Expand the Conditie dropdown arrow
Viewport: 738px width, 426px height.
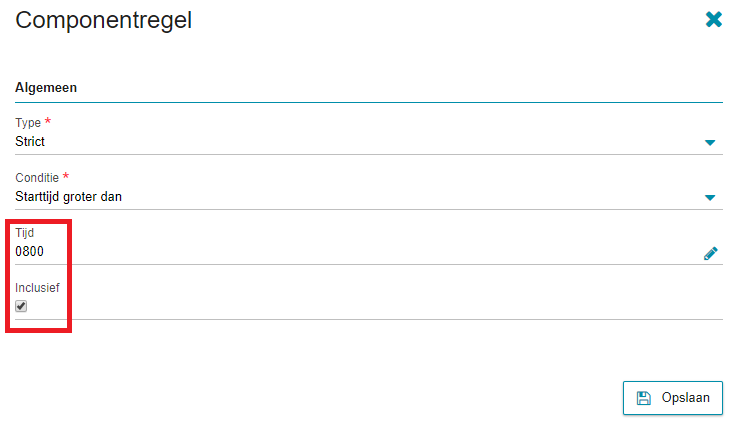coord(710,197)
